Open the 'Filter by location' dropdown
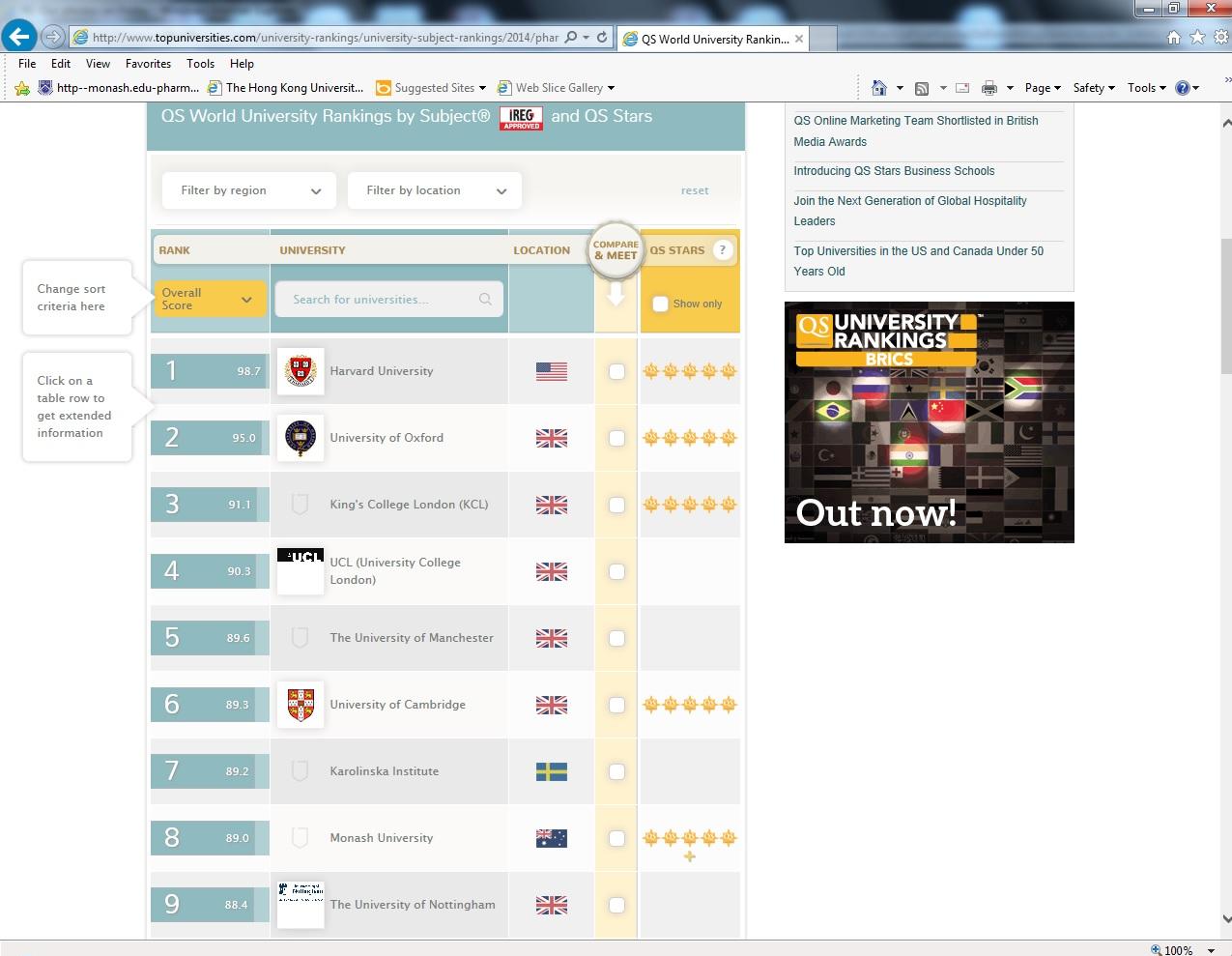 pyautogui.click(x=435, y=190)
